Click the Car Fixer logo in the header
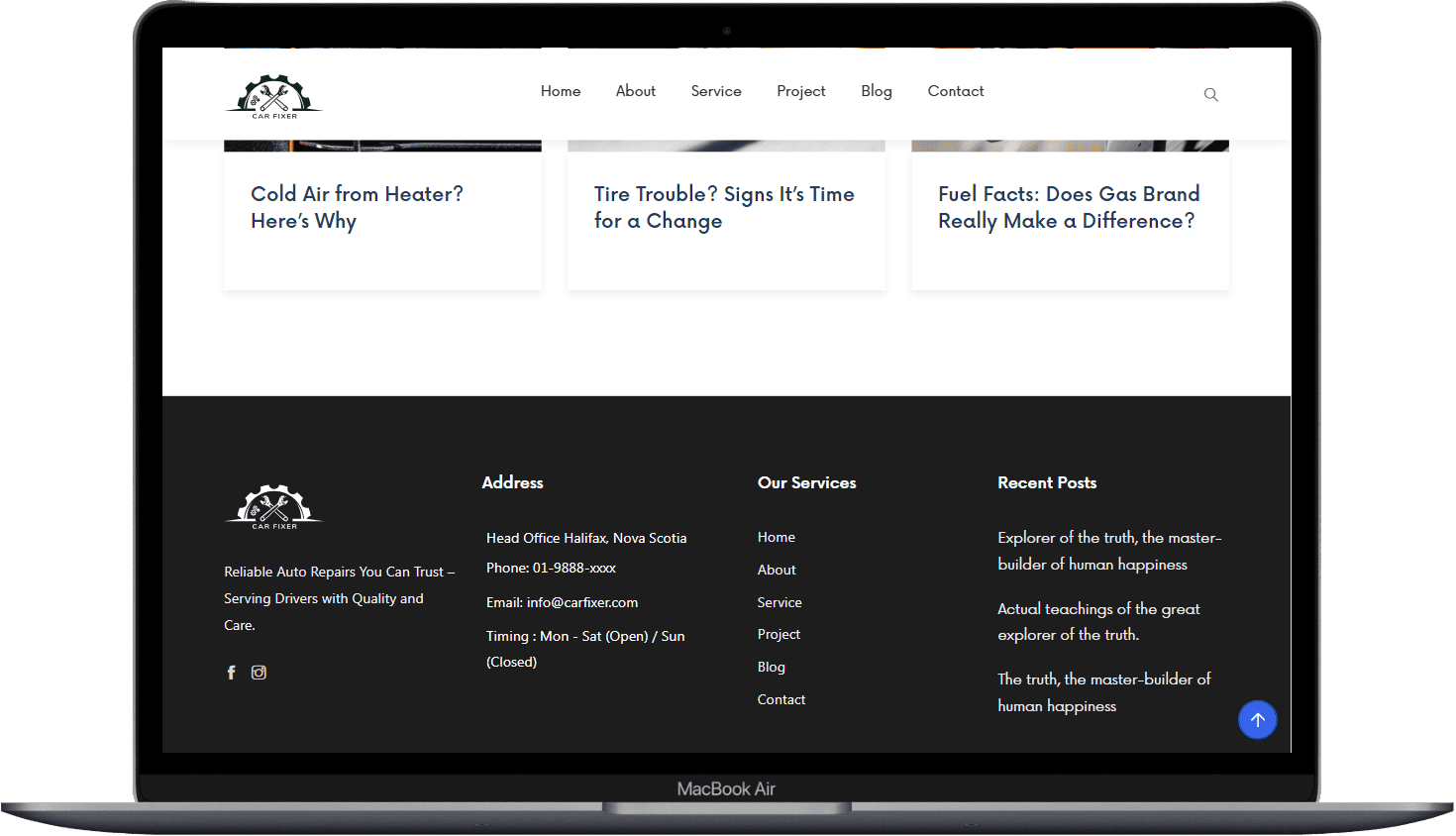 [x=274, y=96]
